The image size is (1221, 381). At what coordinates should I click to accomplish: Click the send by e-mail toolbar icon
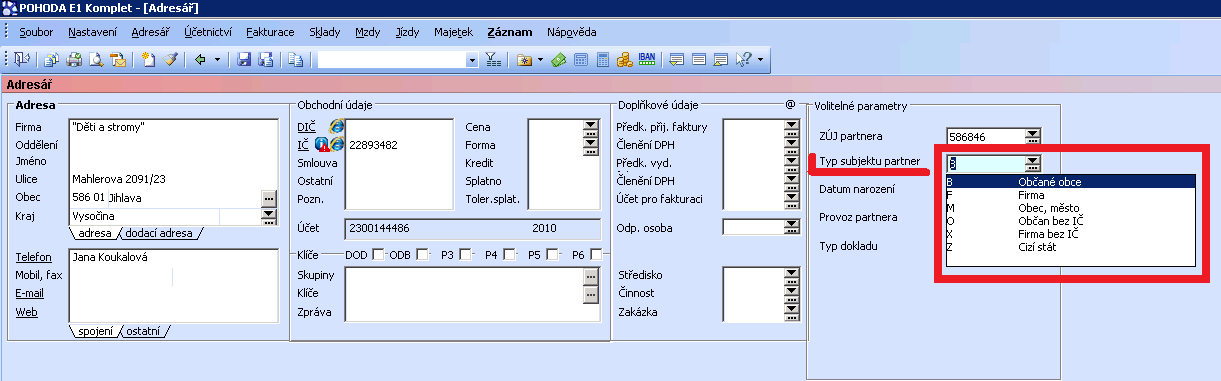click(117, 60)
